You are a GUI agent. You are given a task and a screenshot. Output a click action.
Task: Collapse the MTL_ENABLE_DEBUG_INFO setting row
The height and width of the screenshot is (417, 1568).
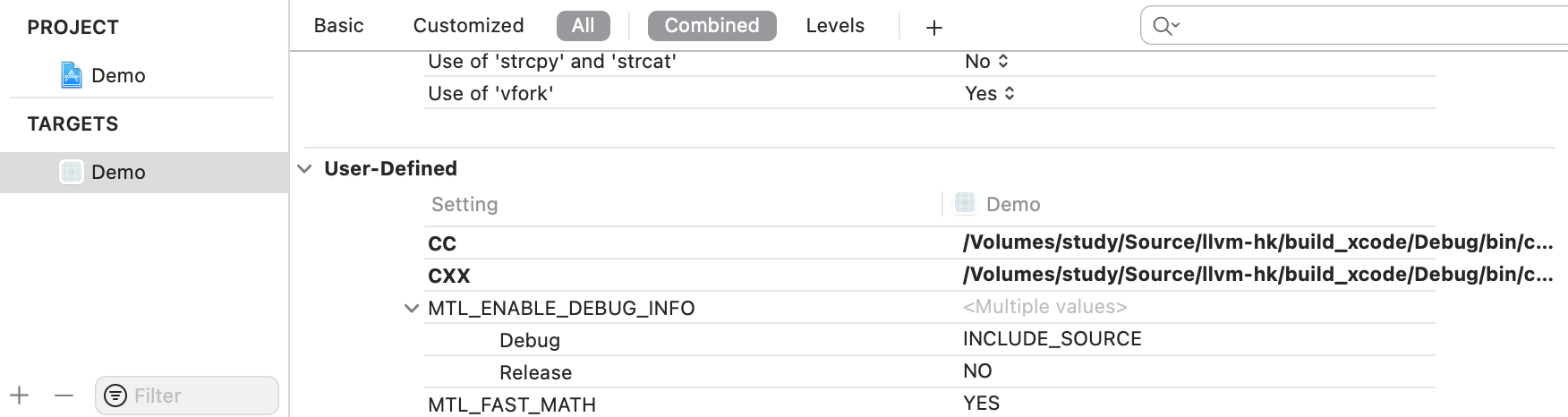(412, 308)
